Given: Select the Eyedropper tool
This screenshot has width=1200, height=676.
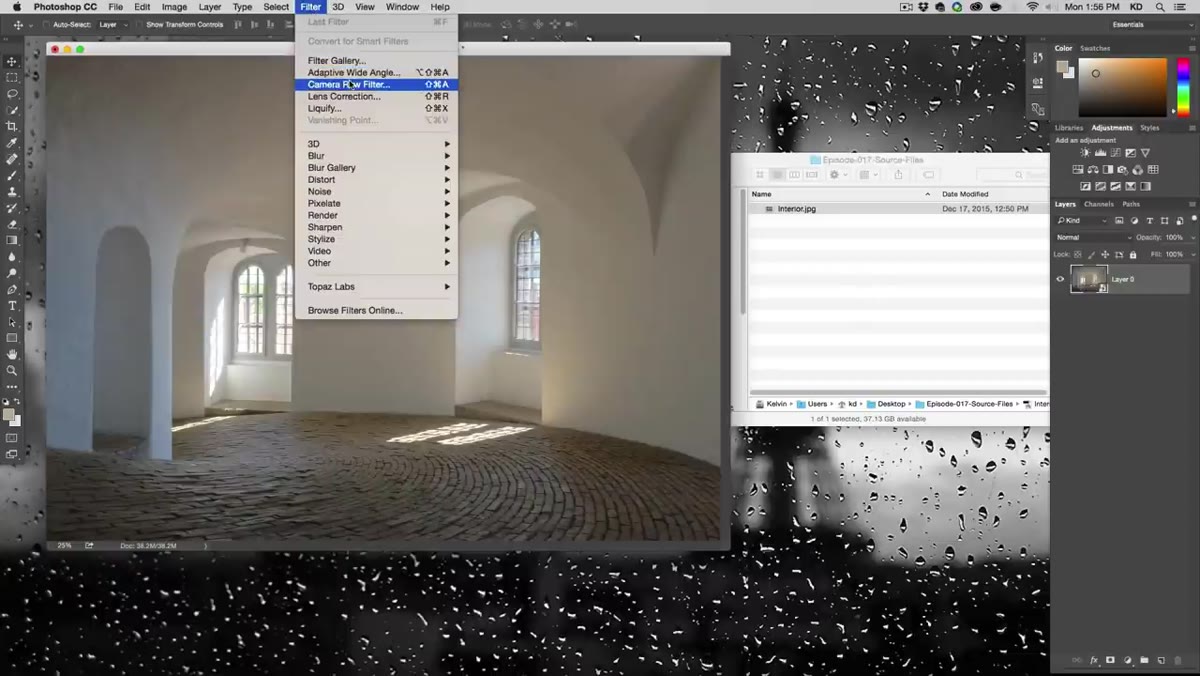Looking at the screenshot, I should [x=13, y=142].
